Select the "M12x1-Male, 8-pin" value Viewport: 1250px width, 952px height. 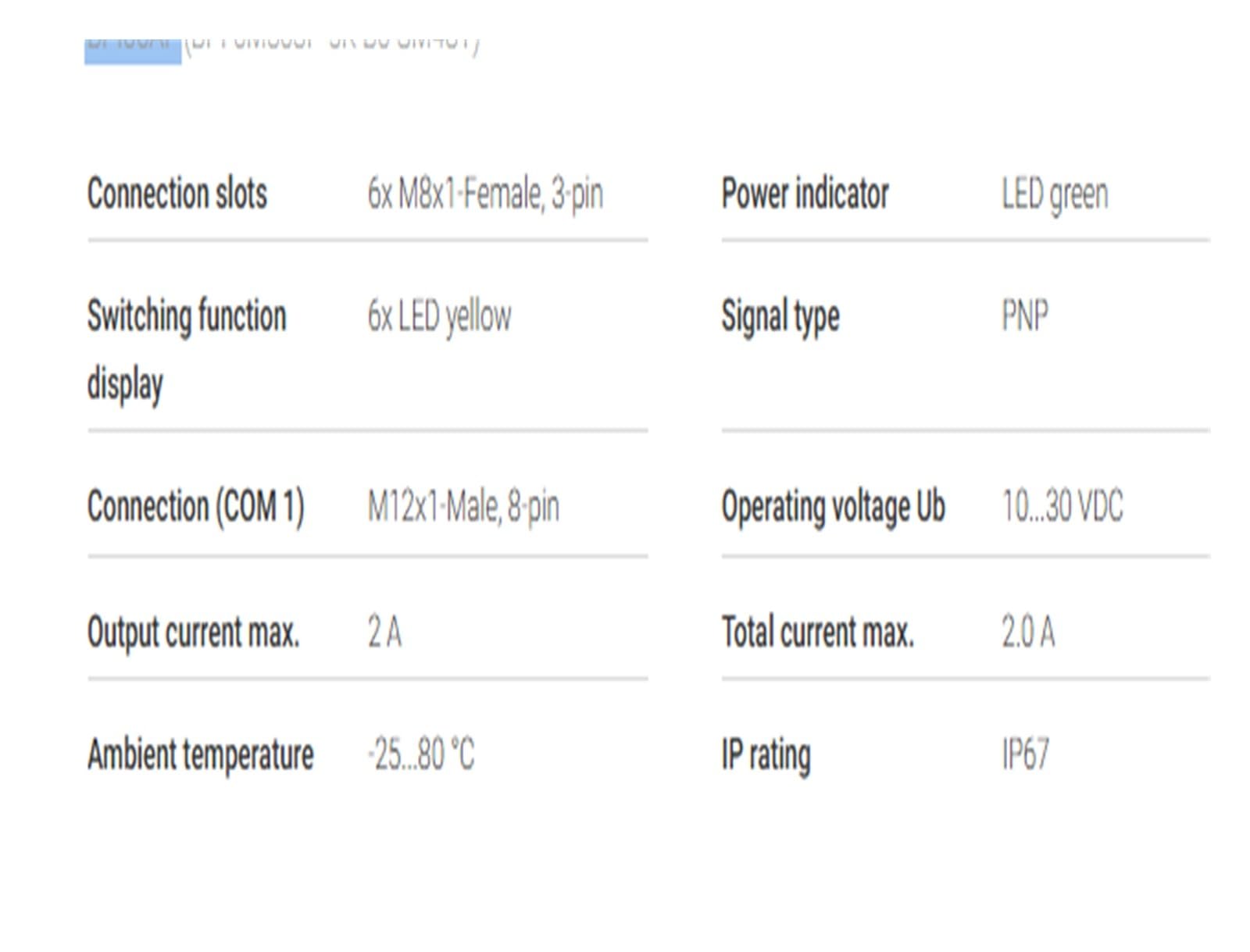[463, 506]
